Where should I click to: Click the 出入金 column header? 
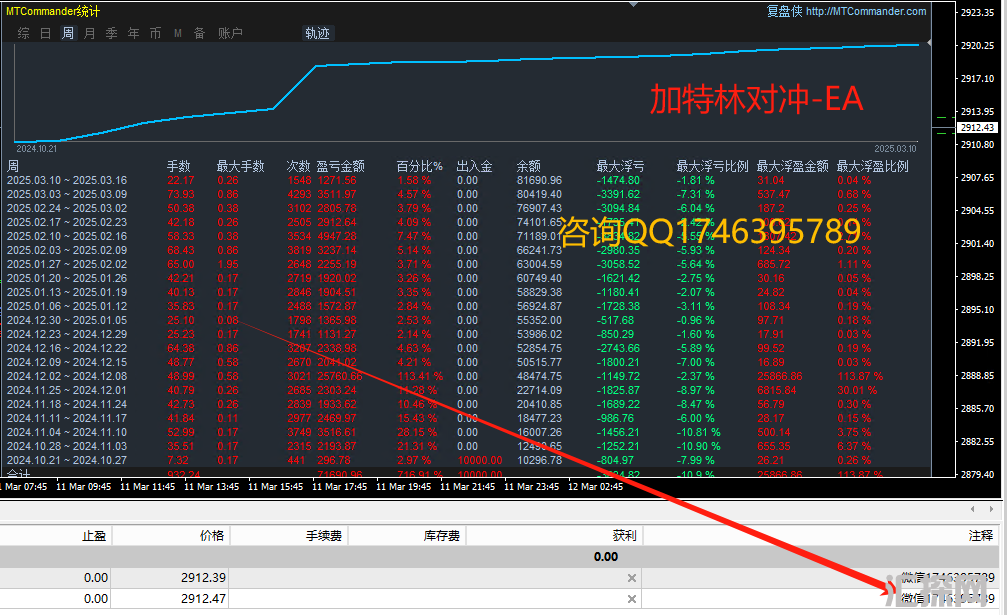coord(475,166)
